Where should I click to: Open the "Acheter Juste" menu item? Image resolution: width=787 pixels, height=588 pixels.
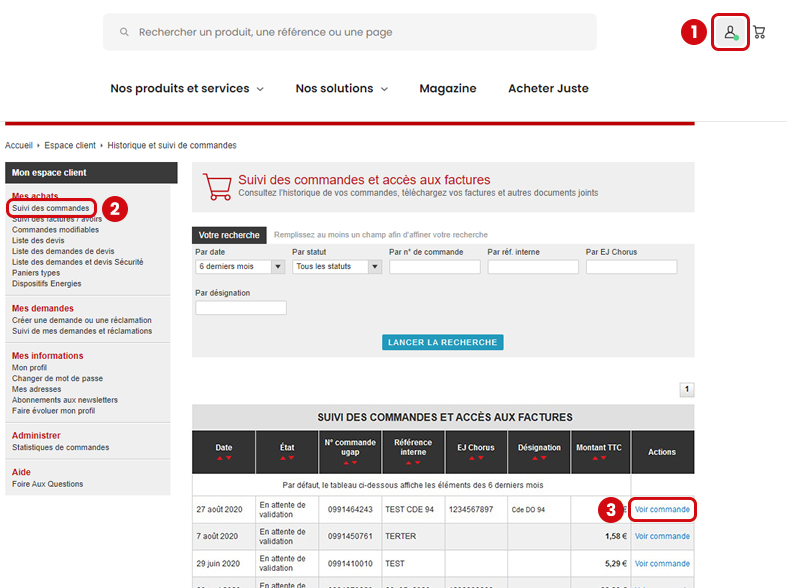pyautogui.click(x=548, y=88)
